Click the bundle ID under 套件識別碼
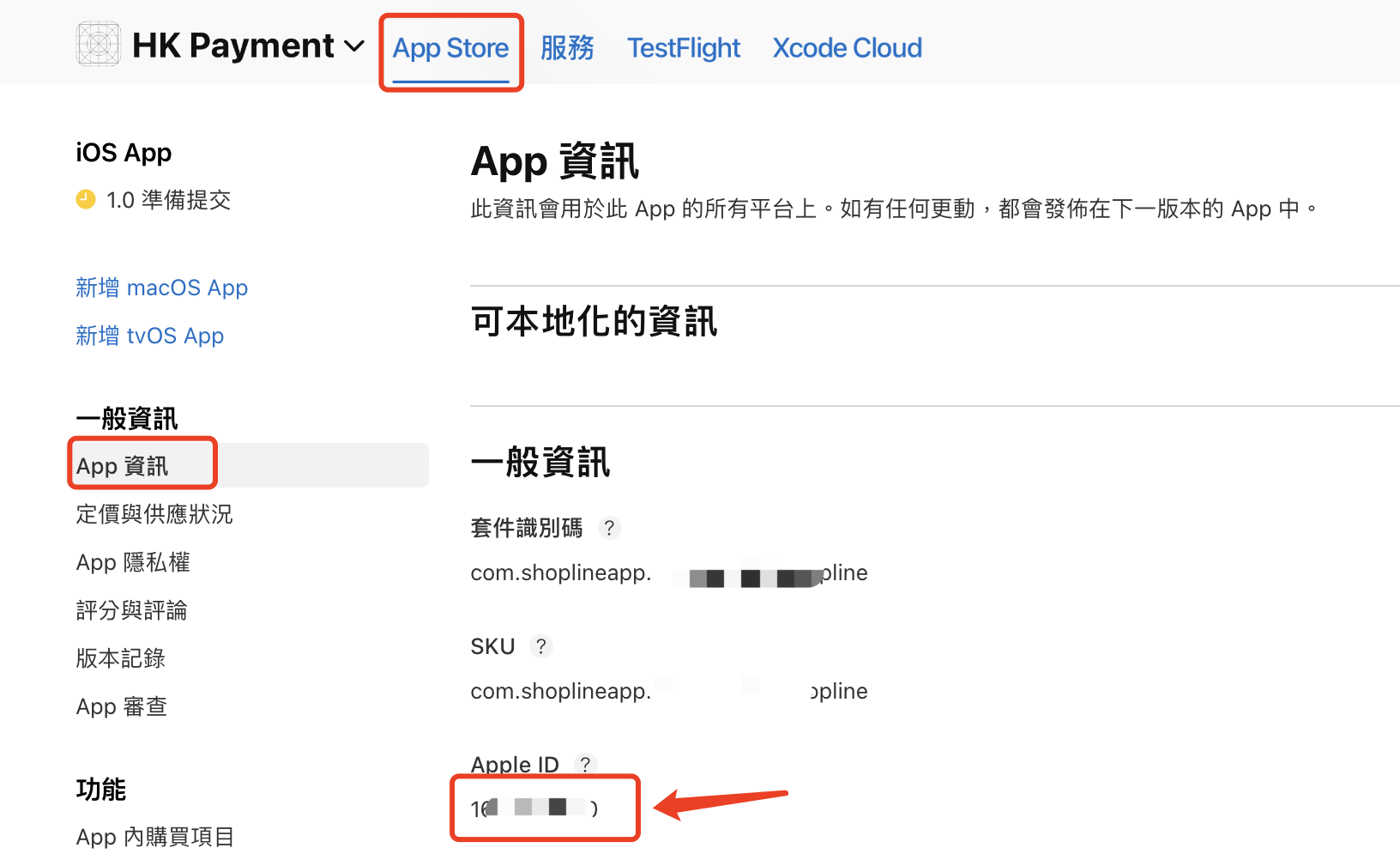The height and width of the screenshot is (860, 1400). (x=669, y=573)
